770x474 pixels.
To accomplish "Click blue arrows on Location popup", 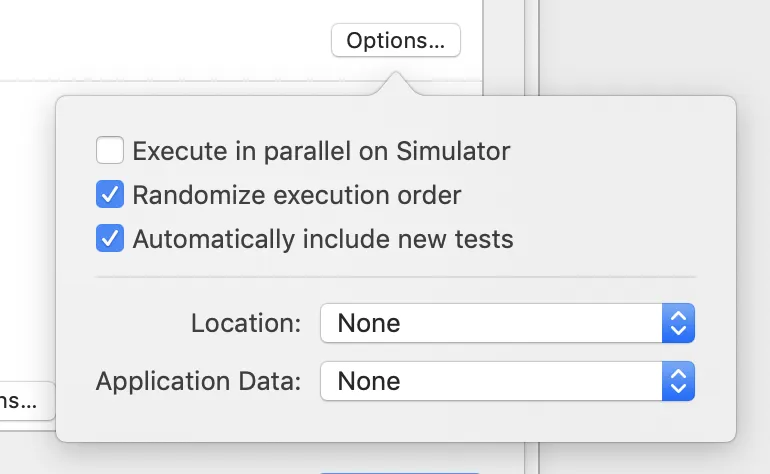I will (678, 323).
